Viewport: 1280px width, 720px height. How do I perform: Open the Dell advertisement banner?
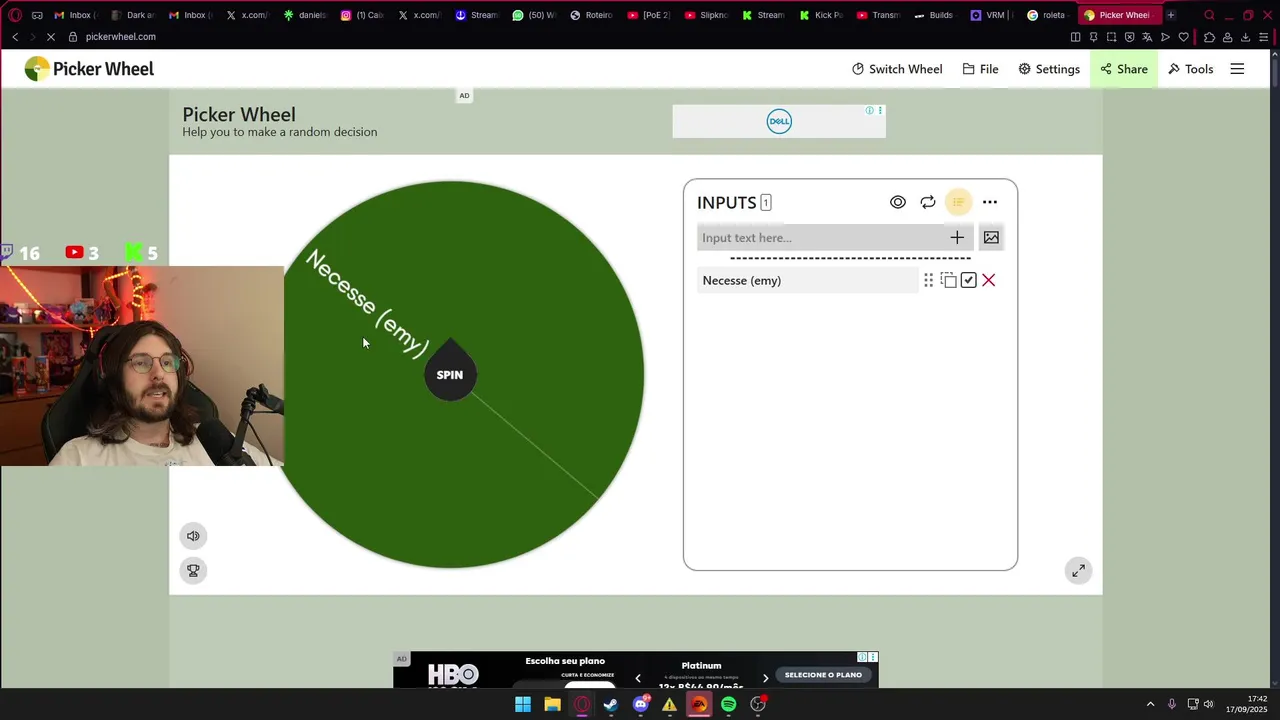coord(779,121)
